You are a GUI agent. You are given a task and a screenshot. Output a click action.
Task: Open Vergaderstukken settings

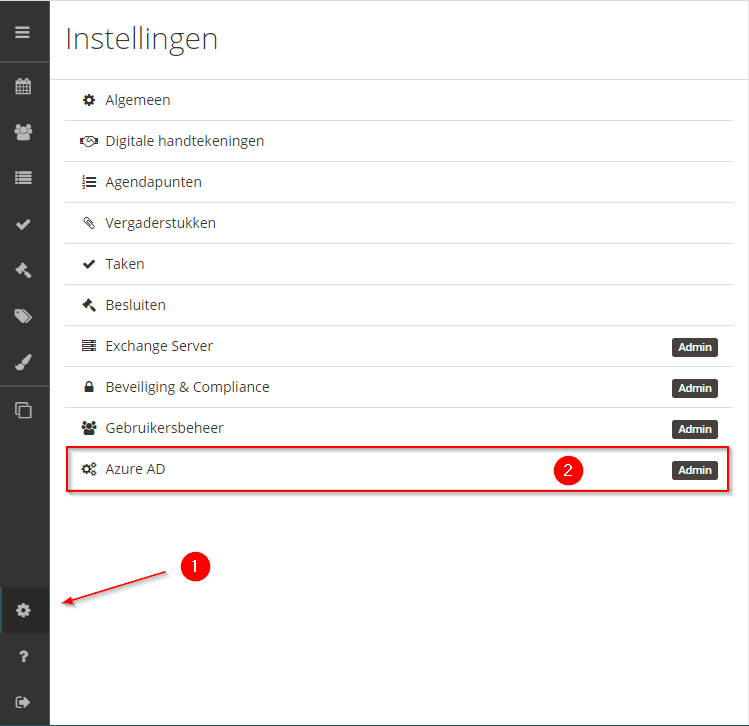[x=399, y=224]
